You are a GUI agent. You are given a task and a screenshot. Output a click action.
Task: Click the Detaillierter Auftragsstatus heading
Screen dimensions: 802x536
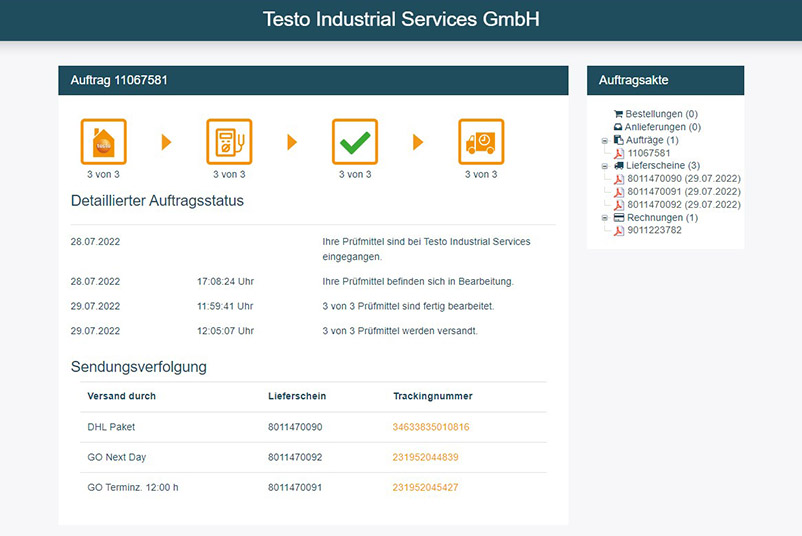157,200
